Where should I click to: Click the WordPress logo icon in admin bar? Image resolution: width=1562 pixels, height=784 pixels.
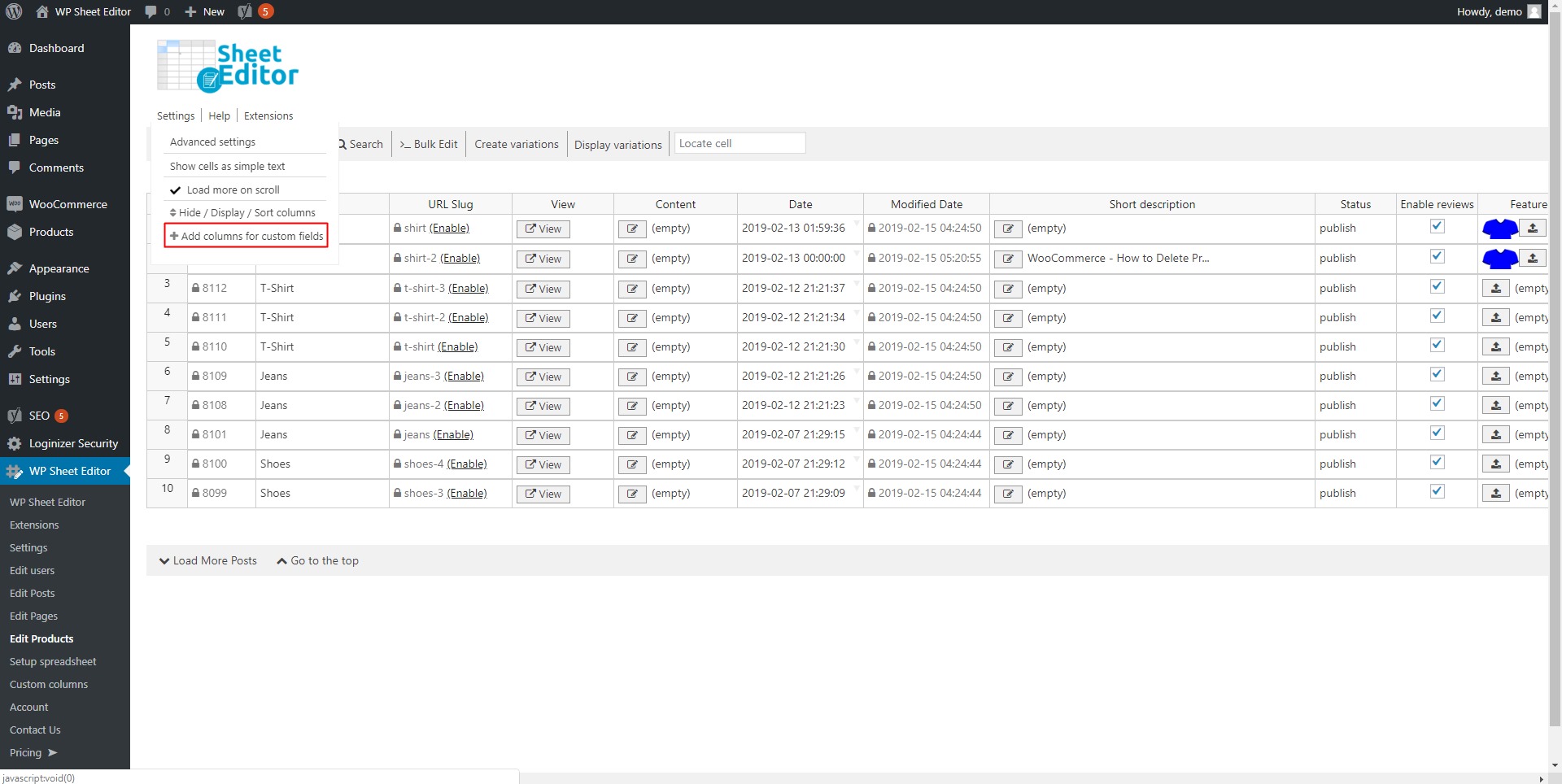pyautogui.click(x=14, y=11)
